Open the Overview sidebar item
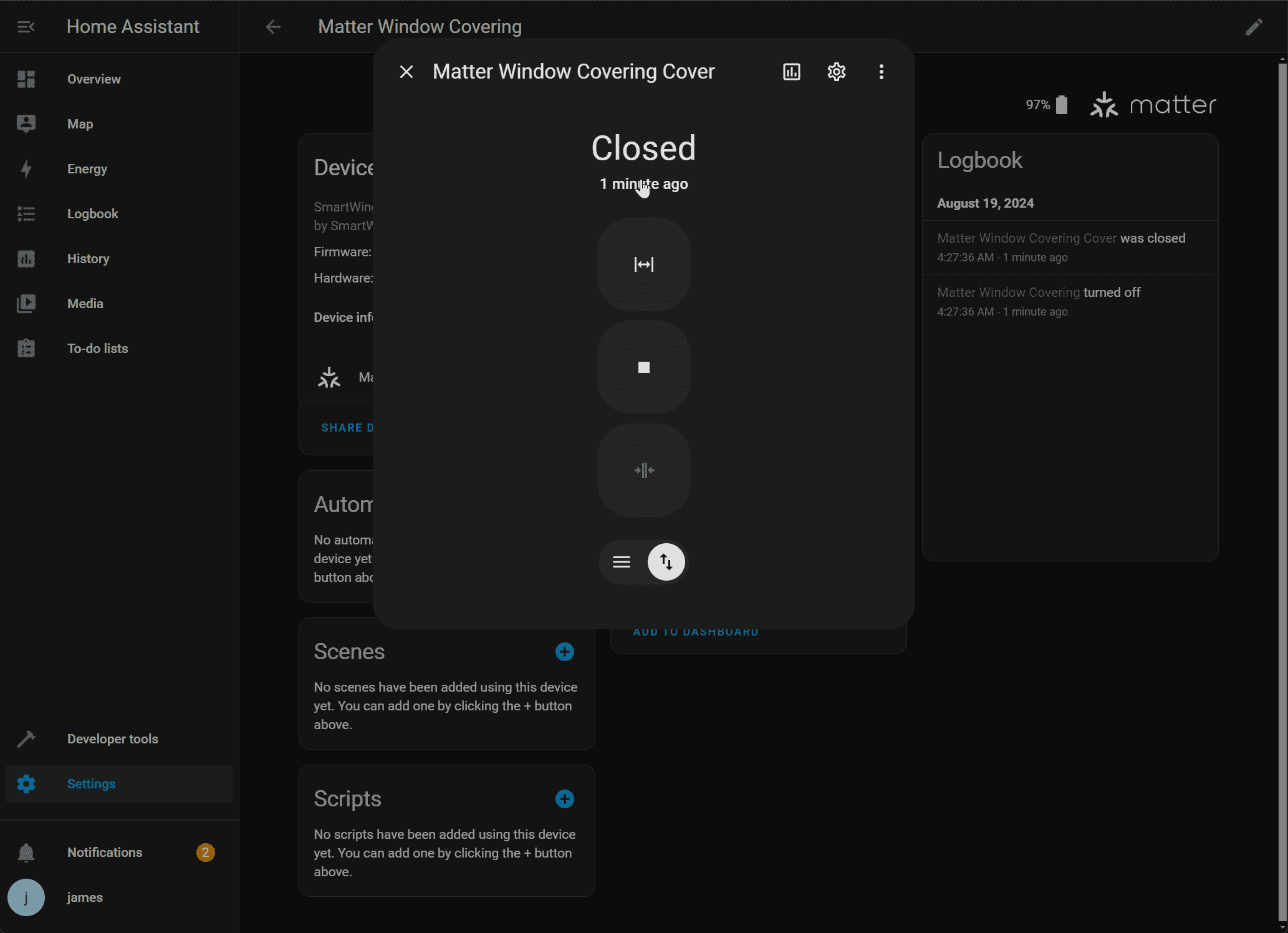Image resolution: width=1288 pixels, height=933 pixels. coord(94,79)
